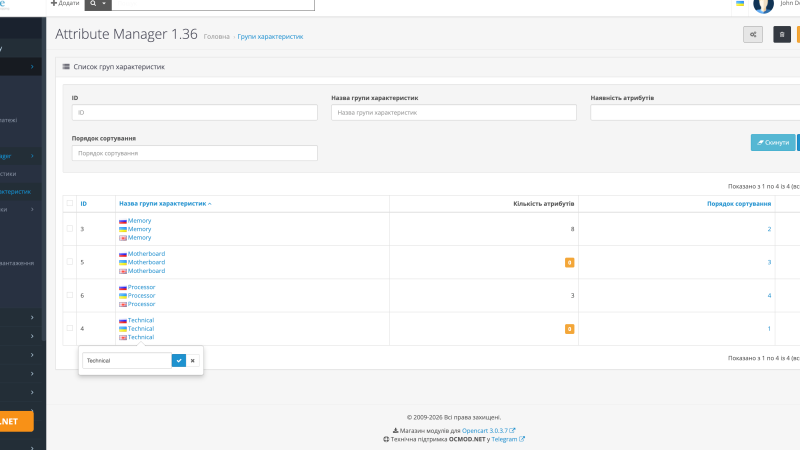Sort by Порядок сортування column header

pyautogui.click(x=739, y=204)
